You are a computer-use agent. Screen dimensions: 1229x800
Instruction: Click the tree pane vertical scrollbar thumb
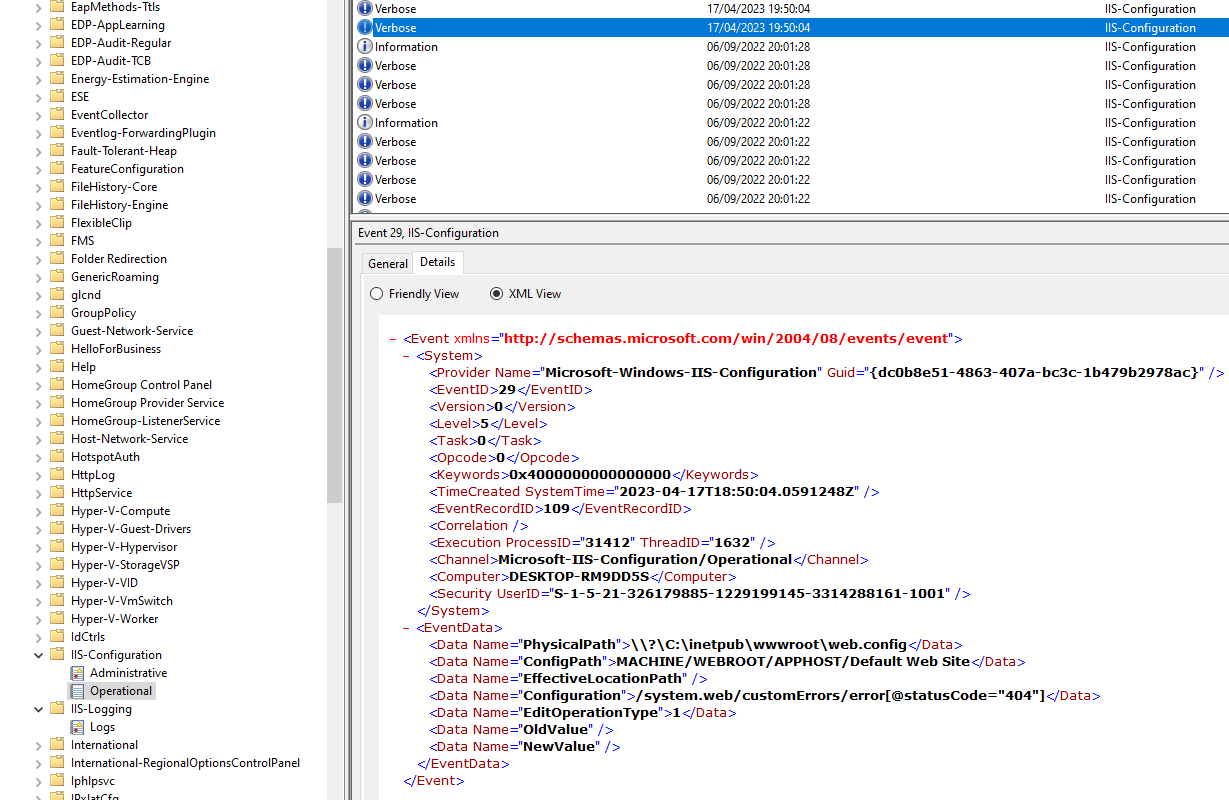335,375
